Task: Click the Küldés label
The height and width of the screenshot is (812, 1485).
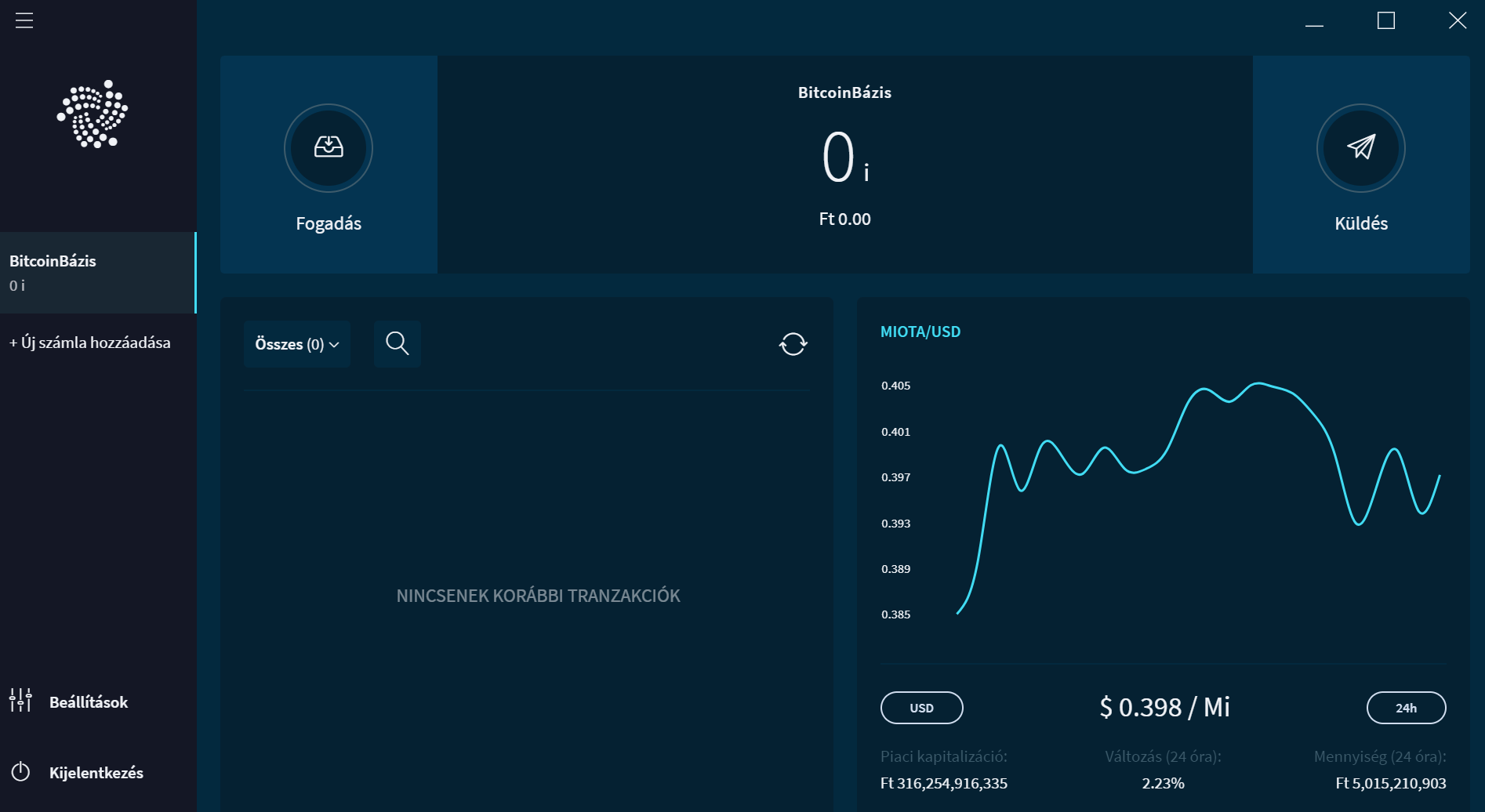Action: click(1361, 223)
